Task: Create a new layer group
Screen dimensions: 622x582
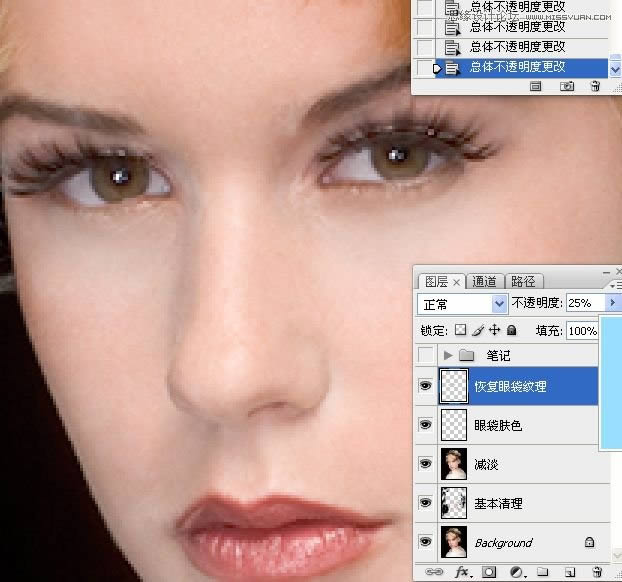Action: pyautogui.click(x=543, y=572)
